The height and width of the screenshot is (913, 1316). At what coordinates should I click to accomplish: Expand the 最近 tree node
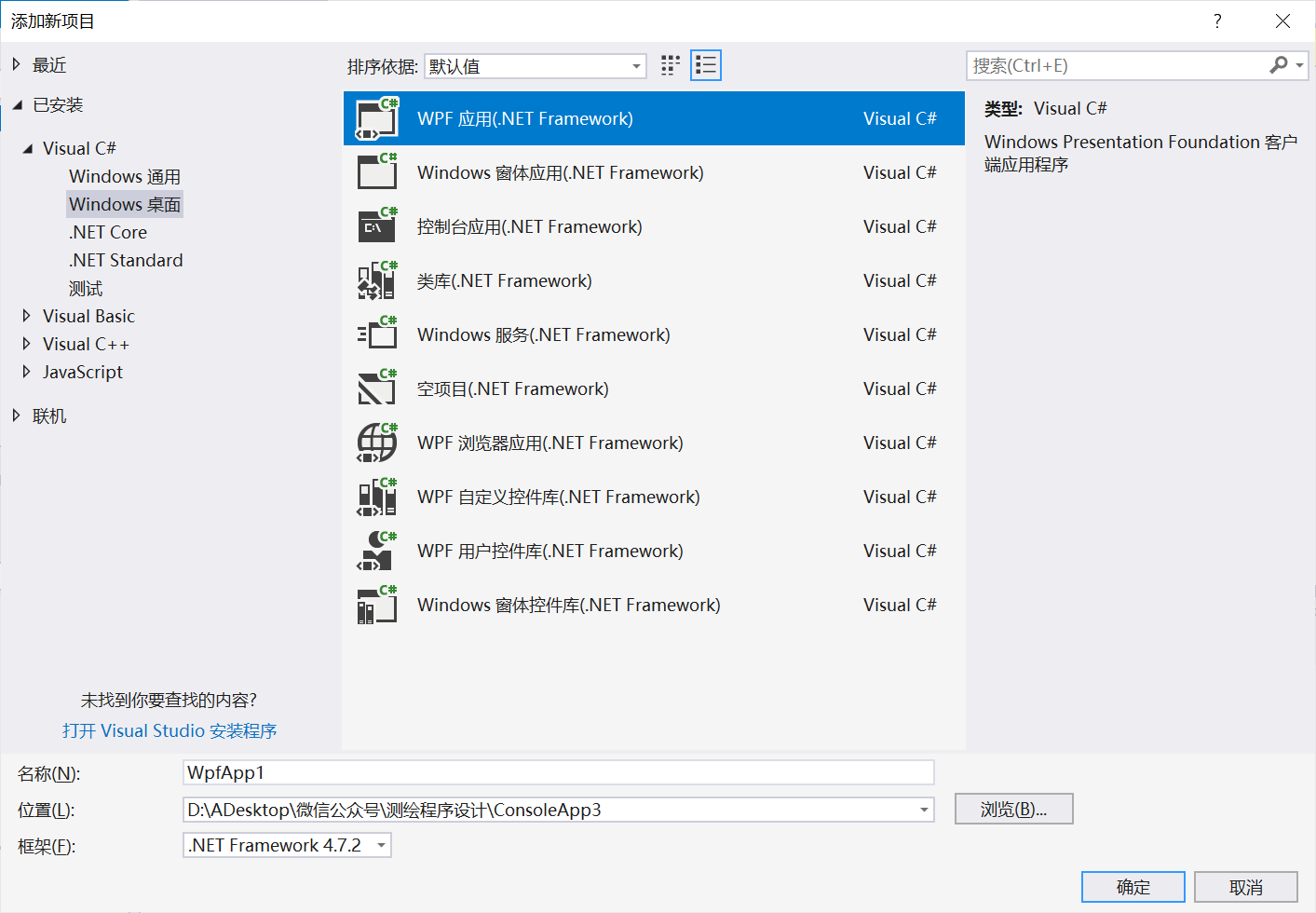pos(16,64)
